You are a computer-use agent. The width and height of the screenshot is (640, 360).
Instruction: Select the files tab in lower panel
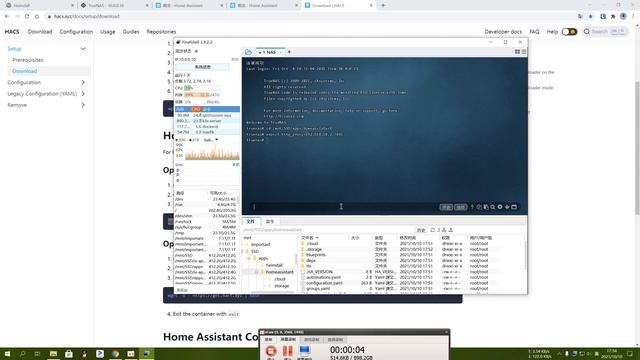(251, 221)
